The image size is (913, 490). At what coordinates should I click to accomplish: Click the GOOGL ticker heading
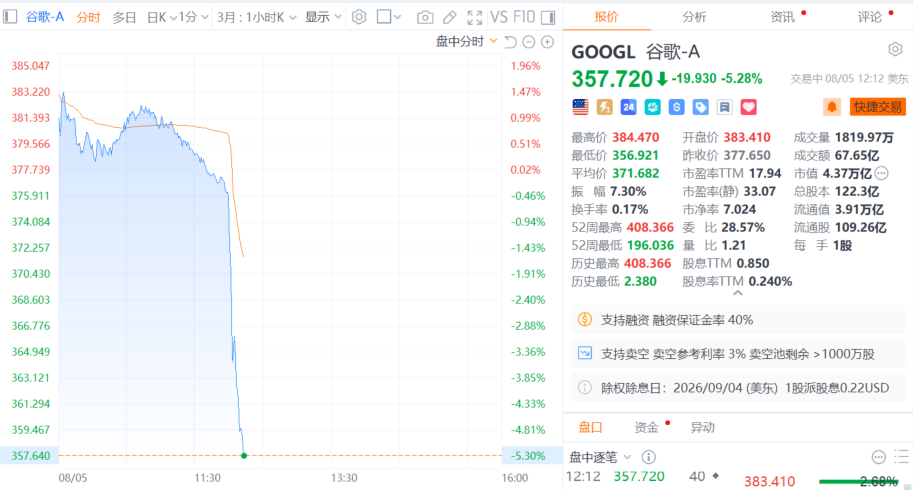603,52
